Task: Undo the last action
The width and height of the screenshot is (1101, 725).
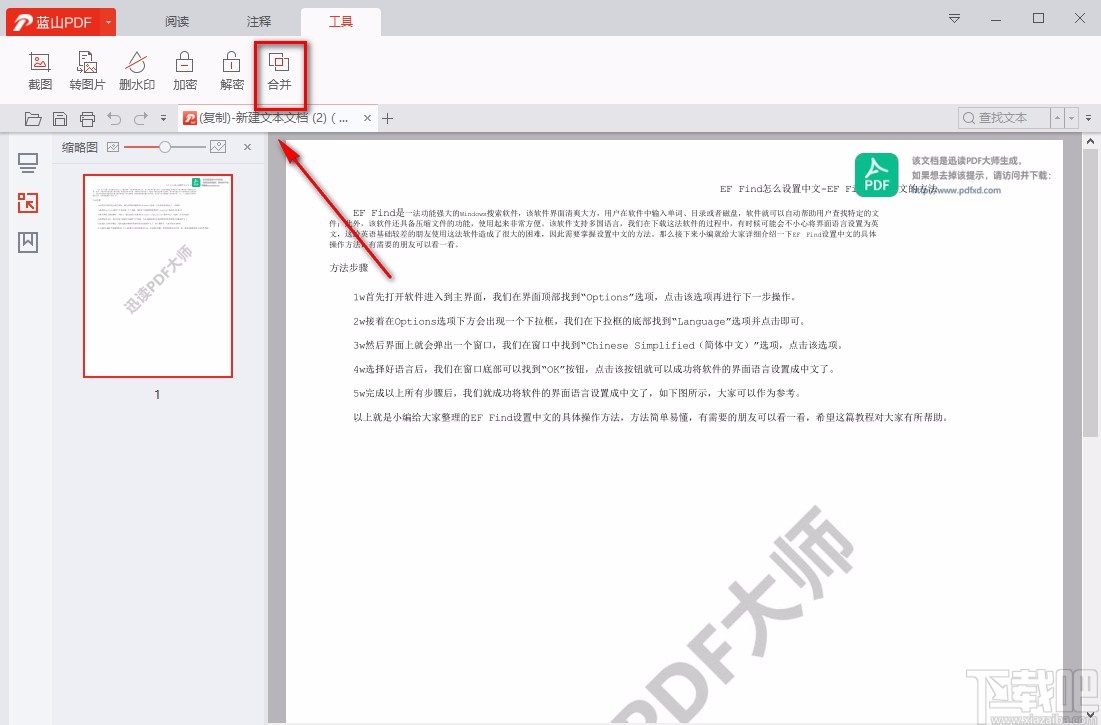Action: [114, 119]
